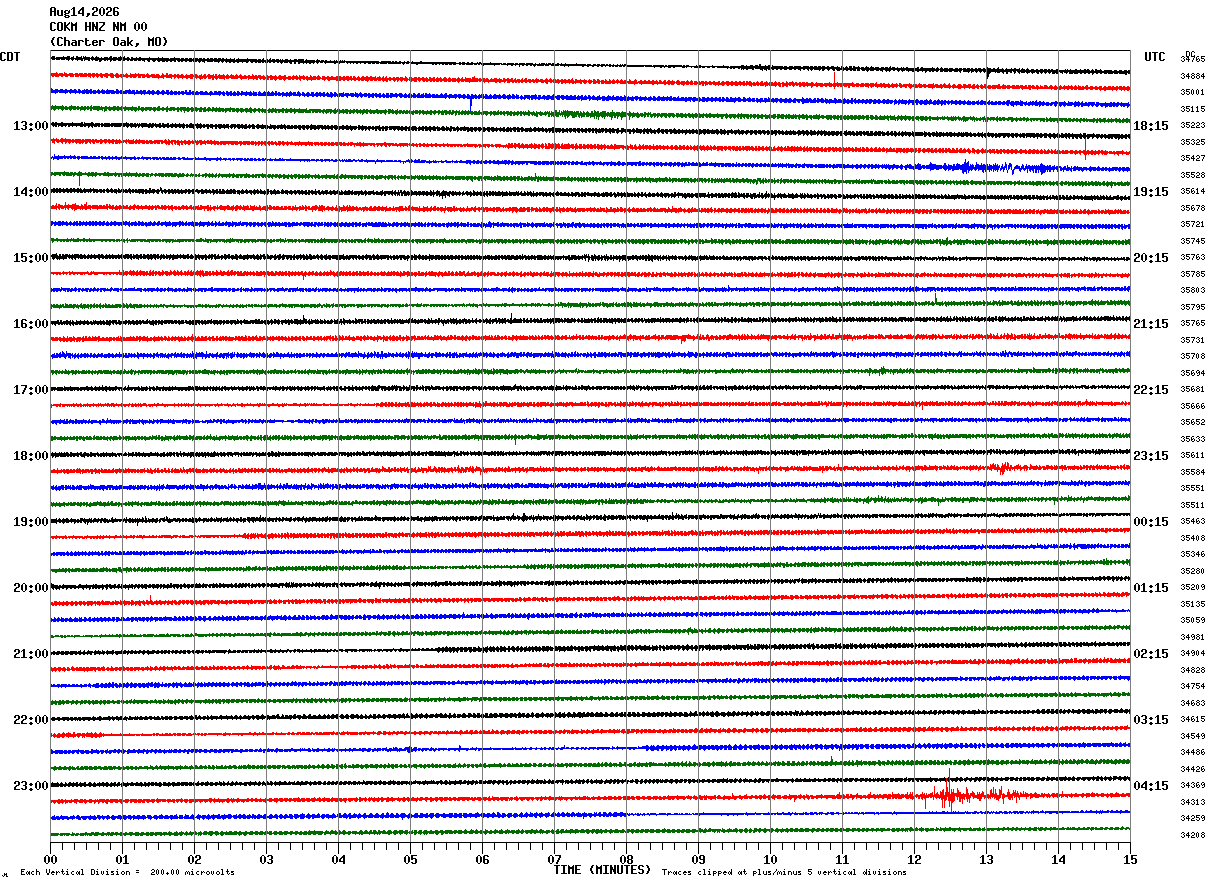Click the UTC time label '19:15'
The height and width of the screenshot is (886, 1210).
click(1151, 192)
